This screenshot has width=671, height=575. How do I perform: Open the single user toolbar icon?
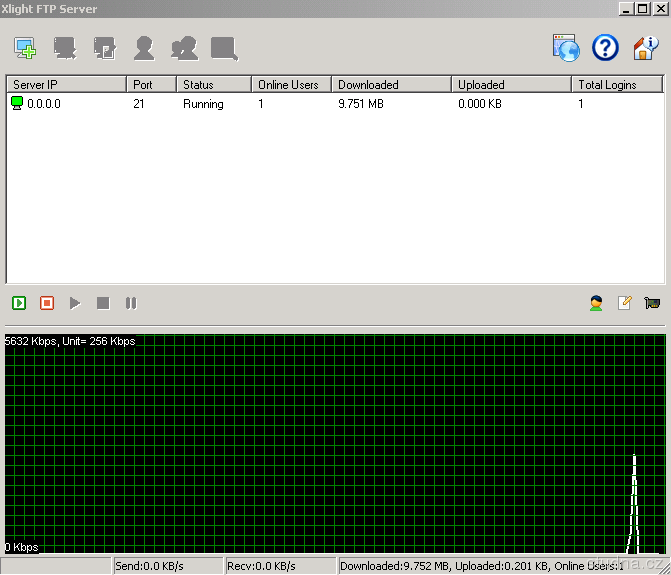point(144,47)
